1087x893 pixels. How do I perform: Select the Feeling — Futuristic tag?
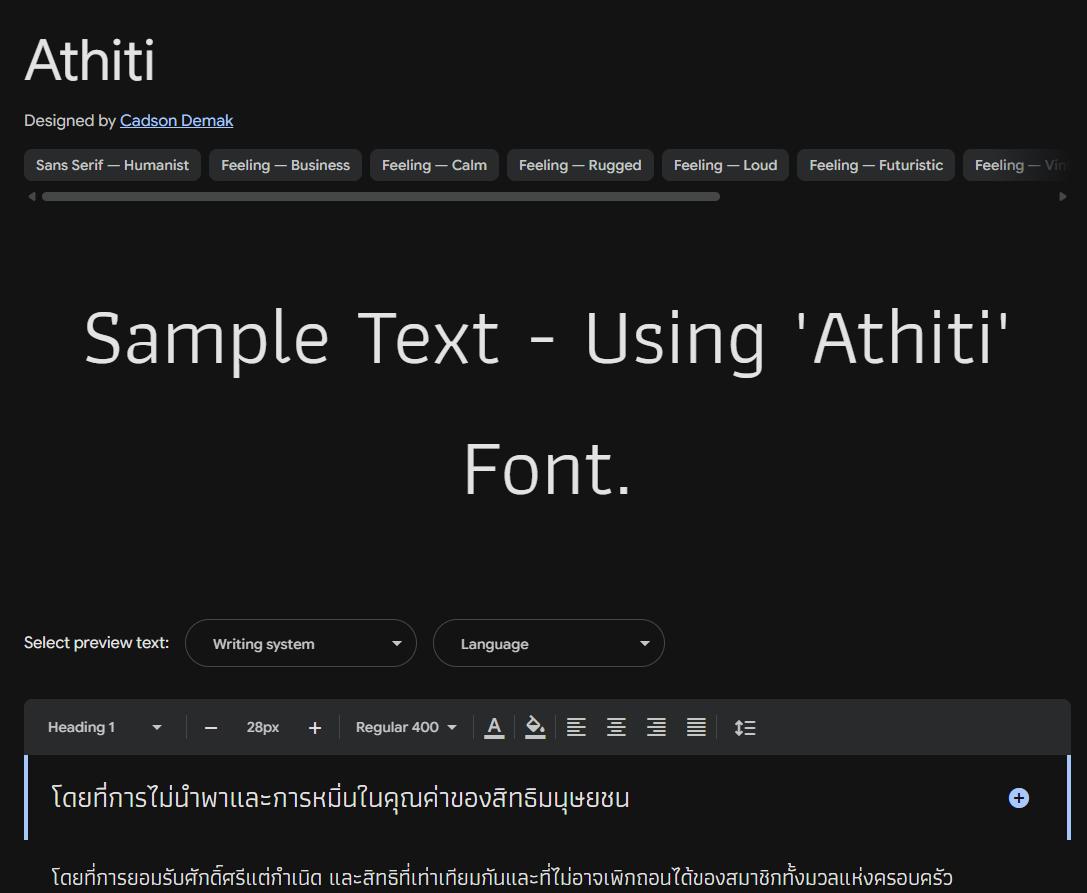(x=876, y=165)
